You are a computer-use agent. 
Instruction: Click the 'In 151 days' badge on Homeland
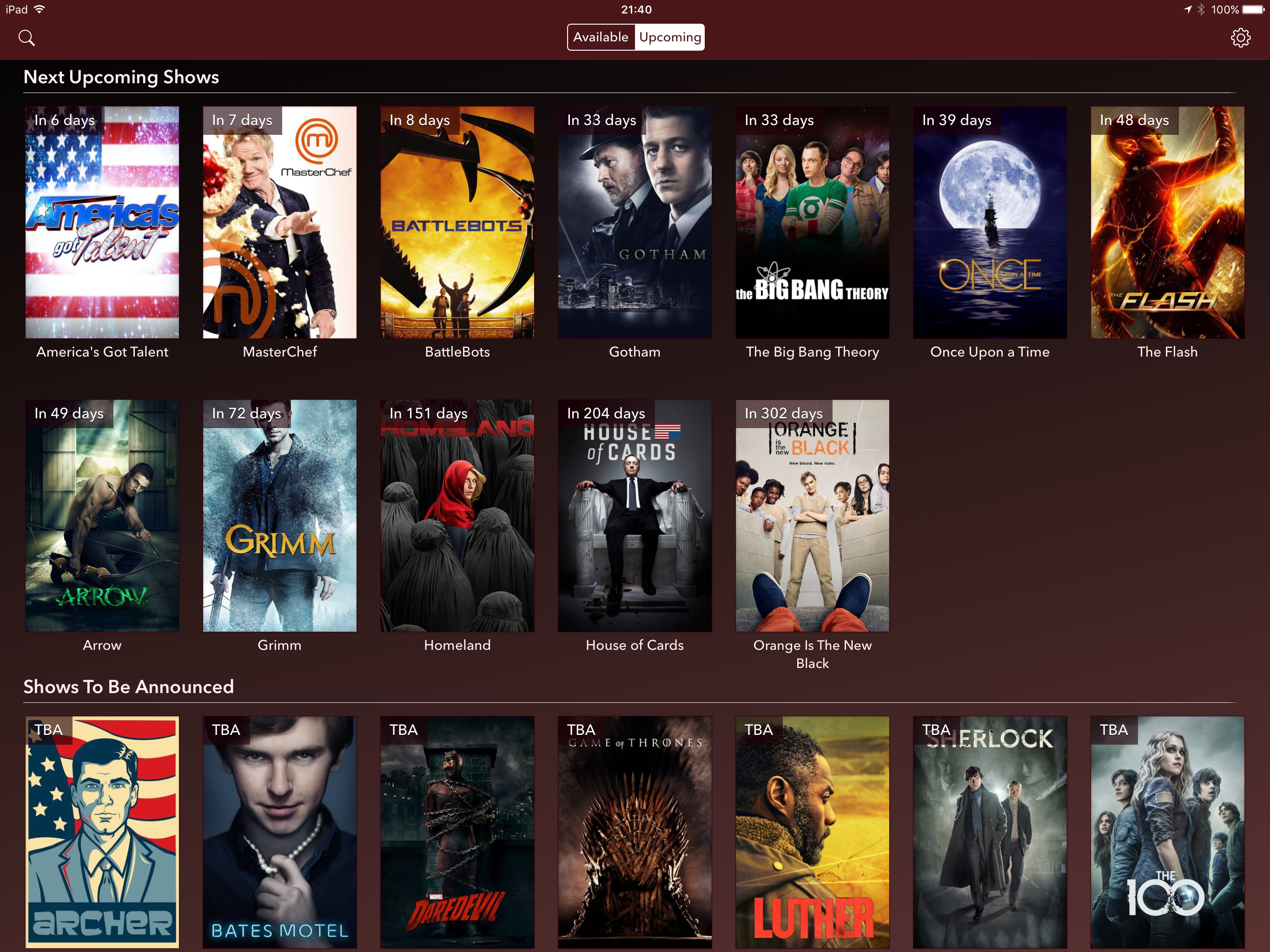[428, 413]
